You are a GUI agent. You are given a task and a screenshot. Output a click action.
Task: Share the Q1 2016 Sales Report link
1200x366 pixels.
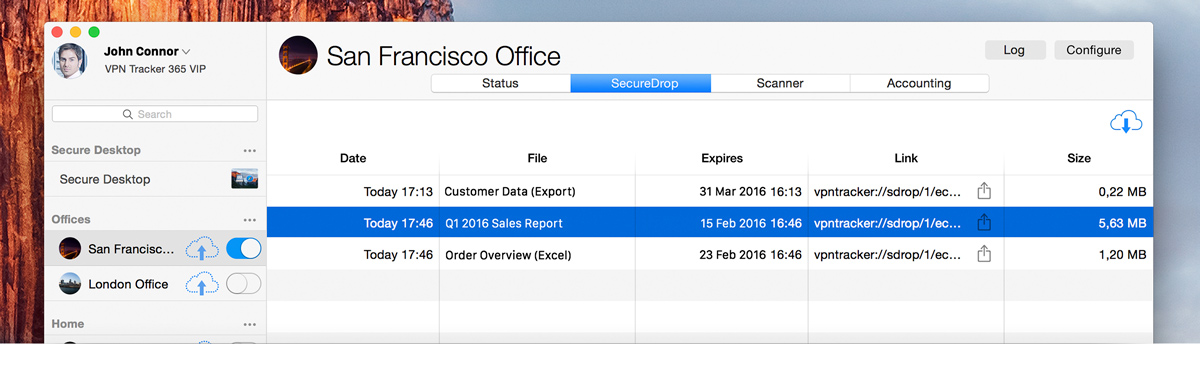984,222
